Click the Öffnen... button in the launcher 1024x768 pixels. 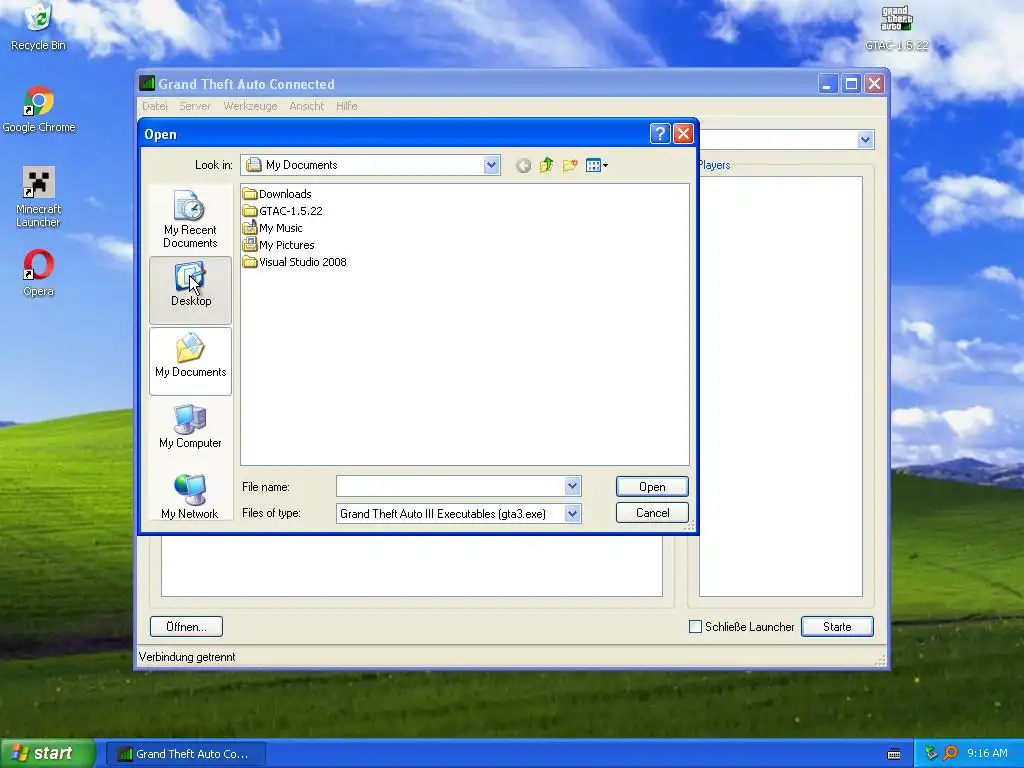pyautogui.click(x=186, y=626)
